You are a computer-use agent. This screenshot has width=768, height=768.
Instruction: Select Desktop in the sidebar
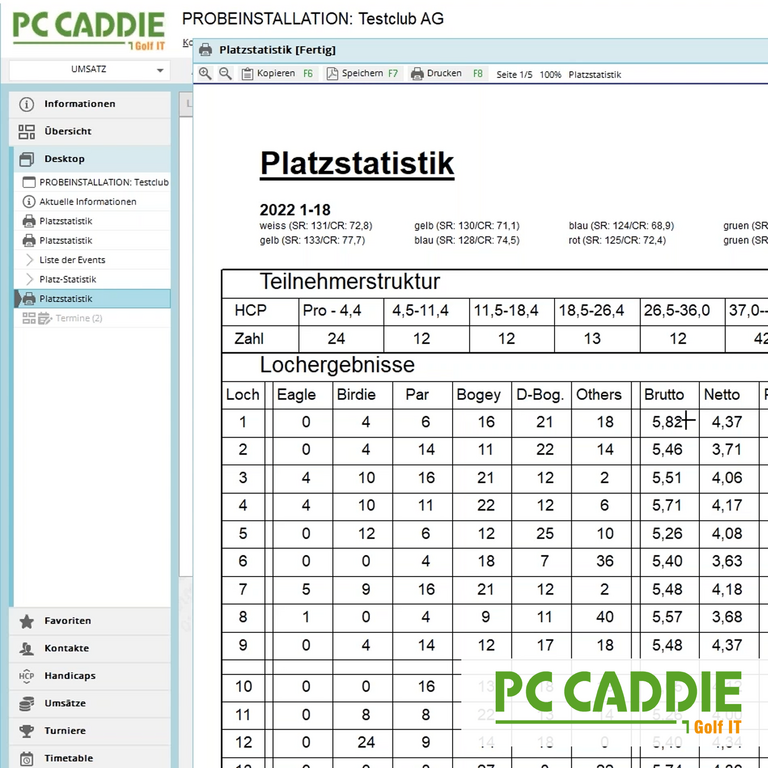[90, 159]
